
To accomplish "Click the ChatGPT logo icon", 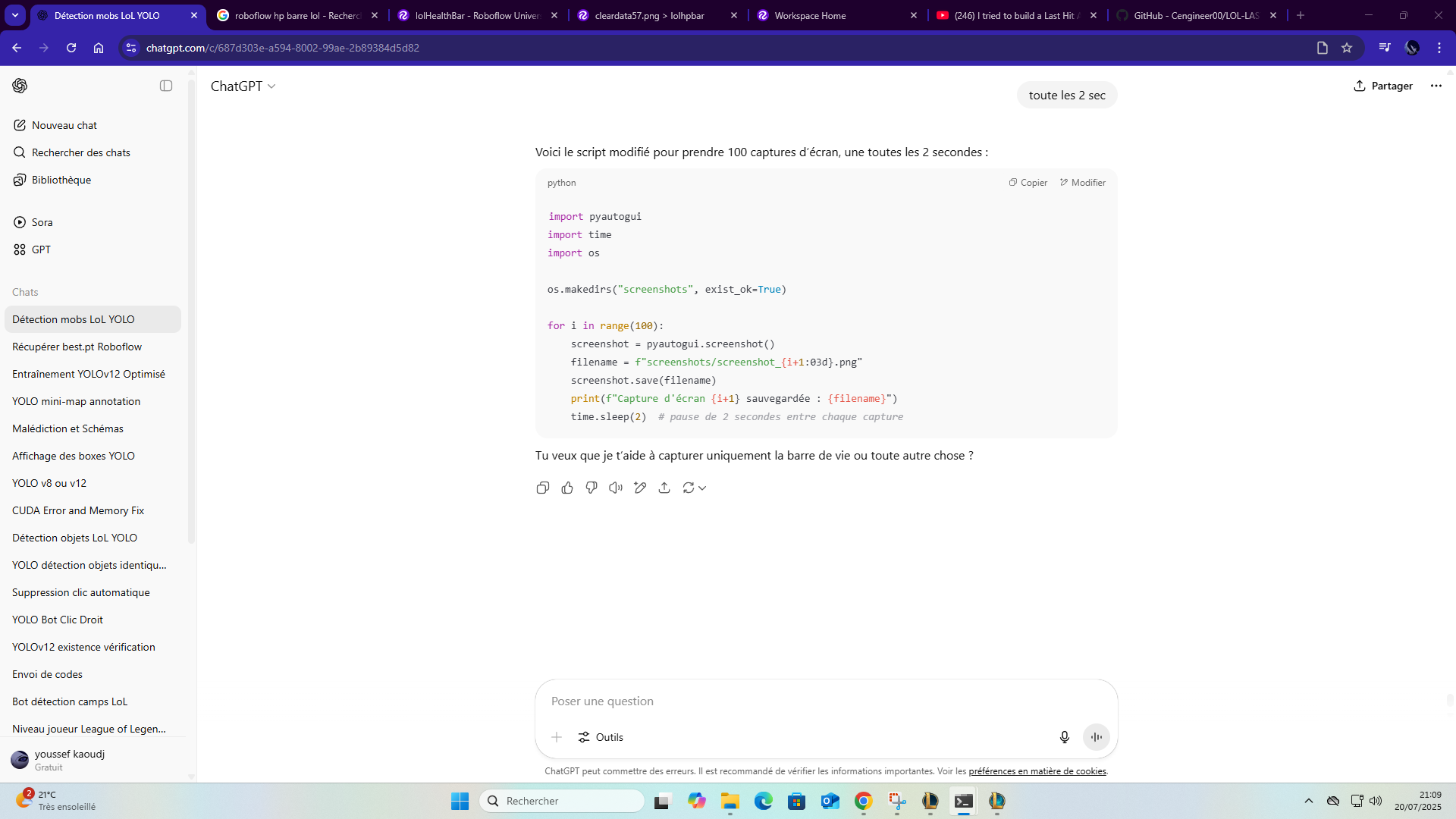I will coord(20,86).
